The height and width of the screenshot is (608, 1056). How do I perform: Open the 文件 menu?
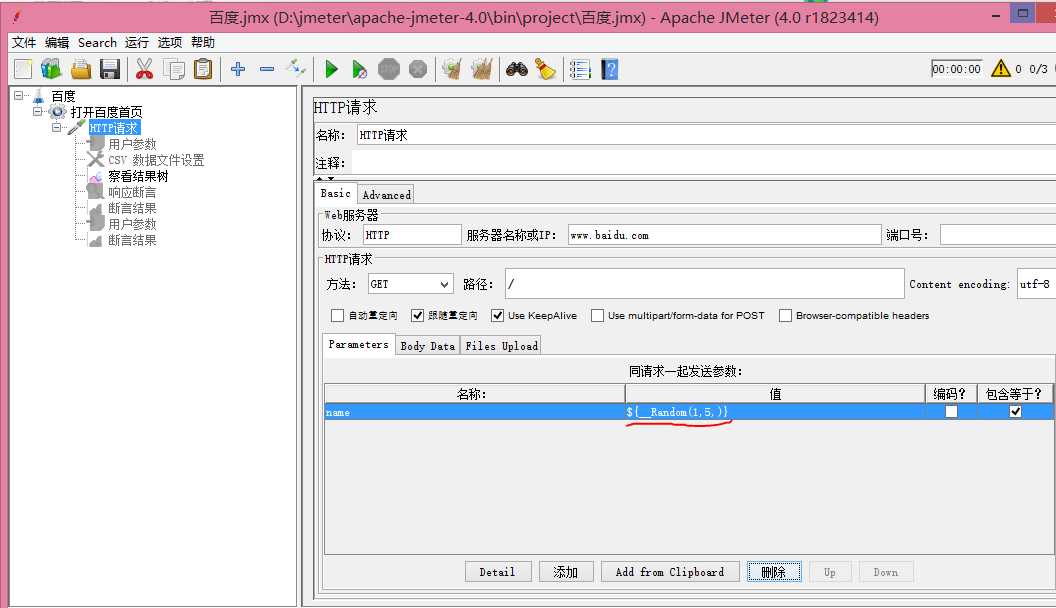(x=24, y=42)
